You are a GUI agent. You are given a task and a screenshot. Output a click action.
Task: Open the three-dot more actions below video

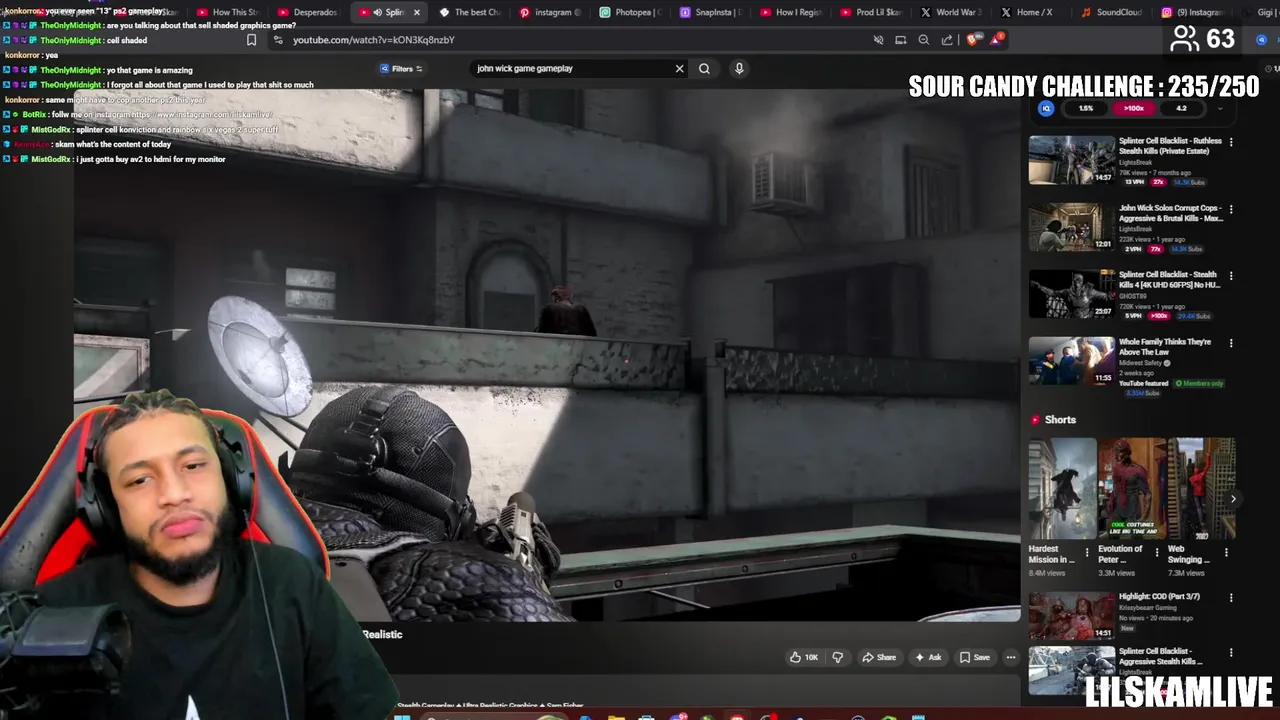coord(1011,657)
